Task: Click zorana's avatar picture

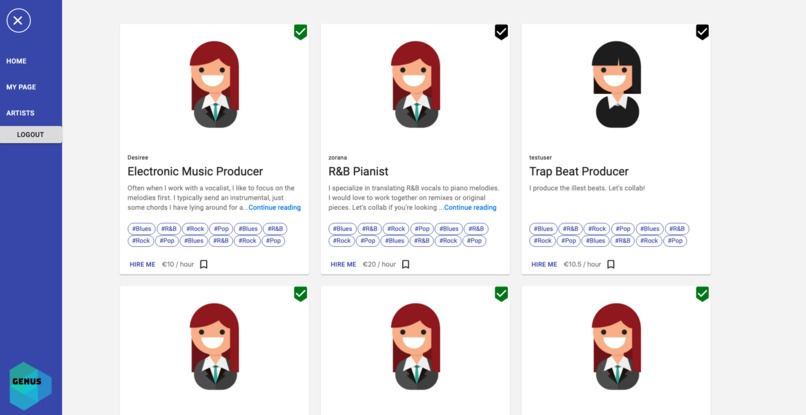Action: tap(416, 84)
